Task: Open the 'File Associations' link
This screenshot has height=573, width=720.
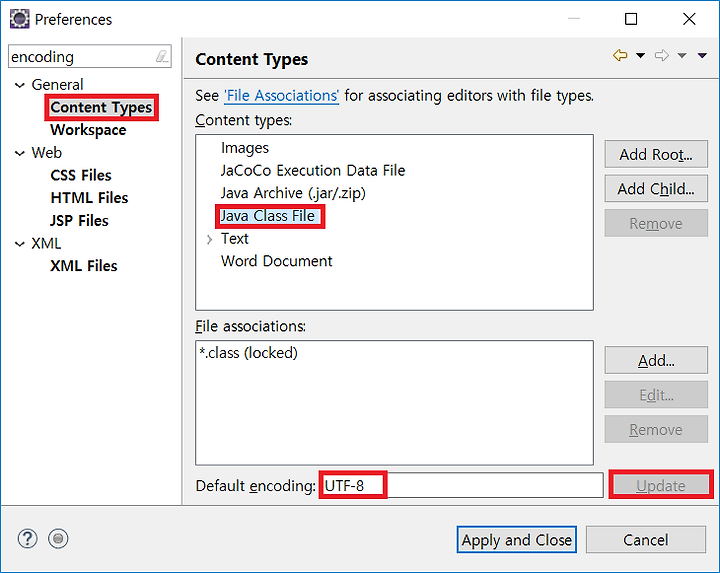Action: click(x=281, y=96)
